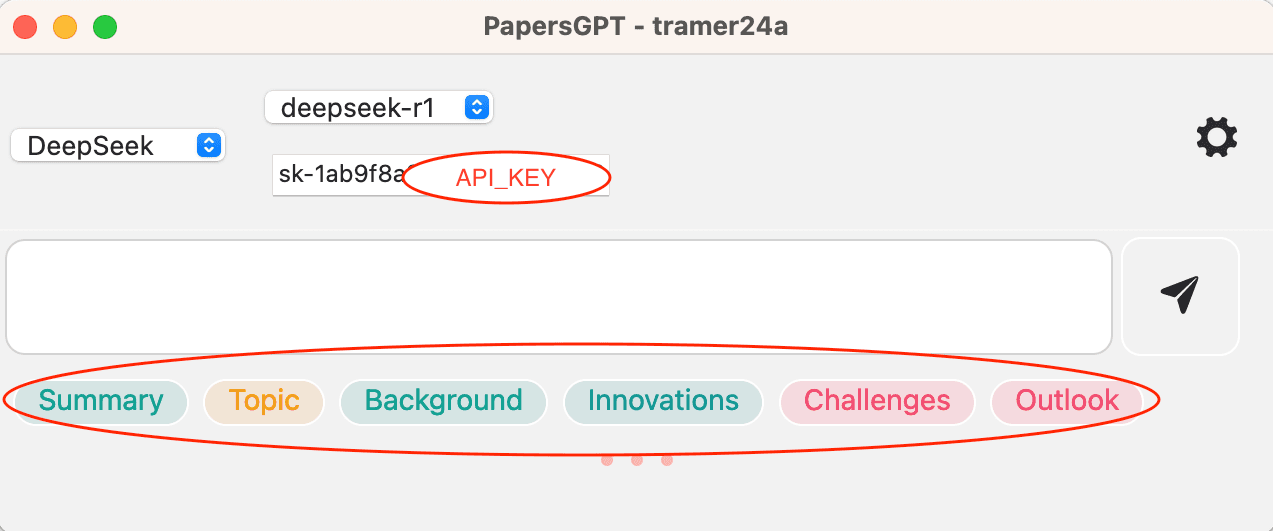Open the DeepSeek provider dropdown
The image size is (1273, 531).
pyautogui.click(x=118, y=146)
